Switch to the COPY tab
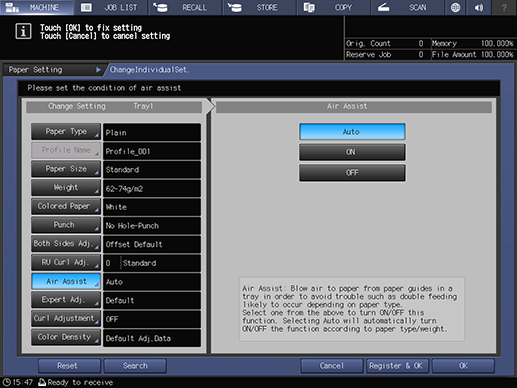The image size is (517, 388). (x=334, y=7)
